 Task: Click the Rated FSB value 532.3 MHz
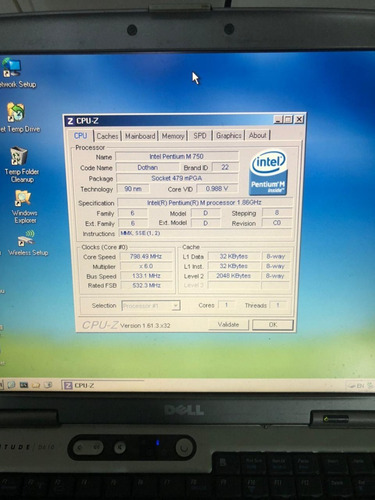(x=146, y=285)
